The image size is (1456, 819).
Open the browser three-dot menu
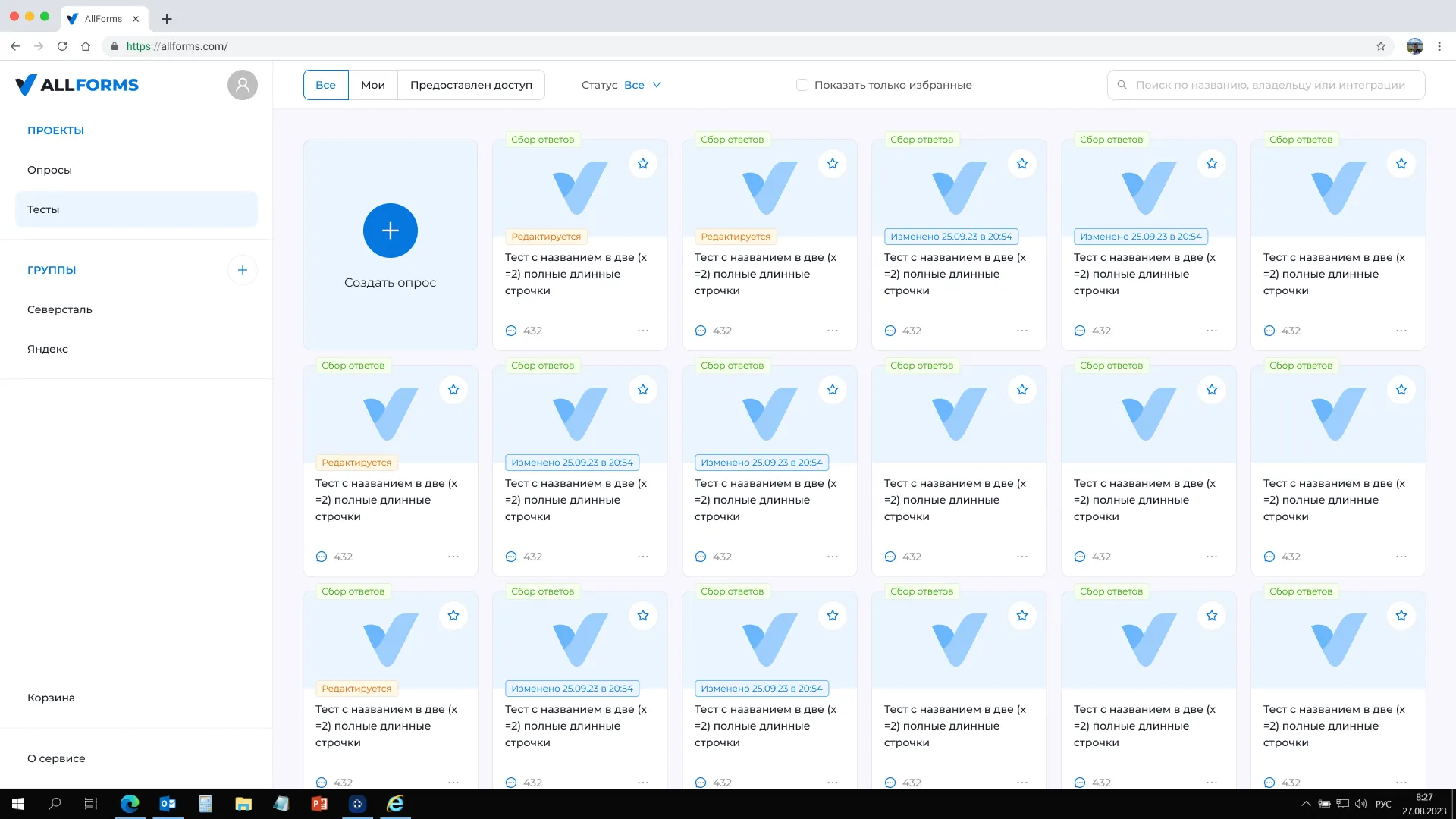pyautogui.click(x=1439, y=46)
